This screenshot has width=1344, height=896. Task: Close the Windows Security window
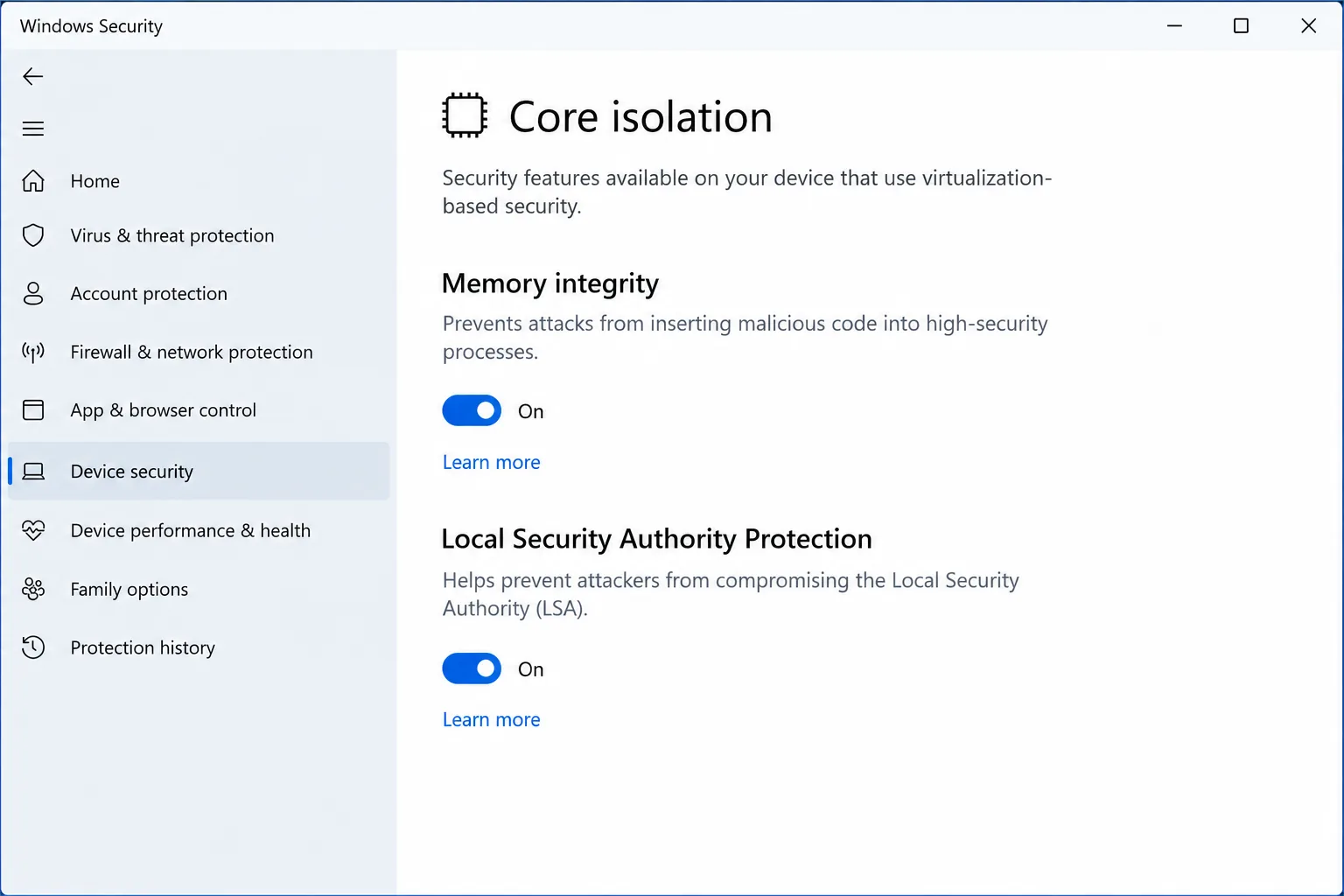1308,26
